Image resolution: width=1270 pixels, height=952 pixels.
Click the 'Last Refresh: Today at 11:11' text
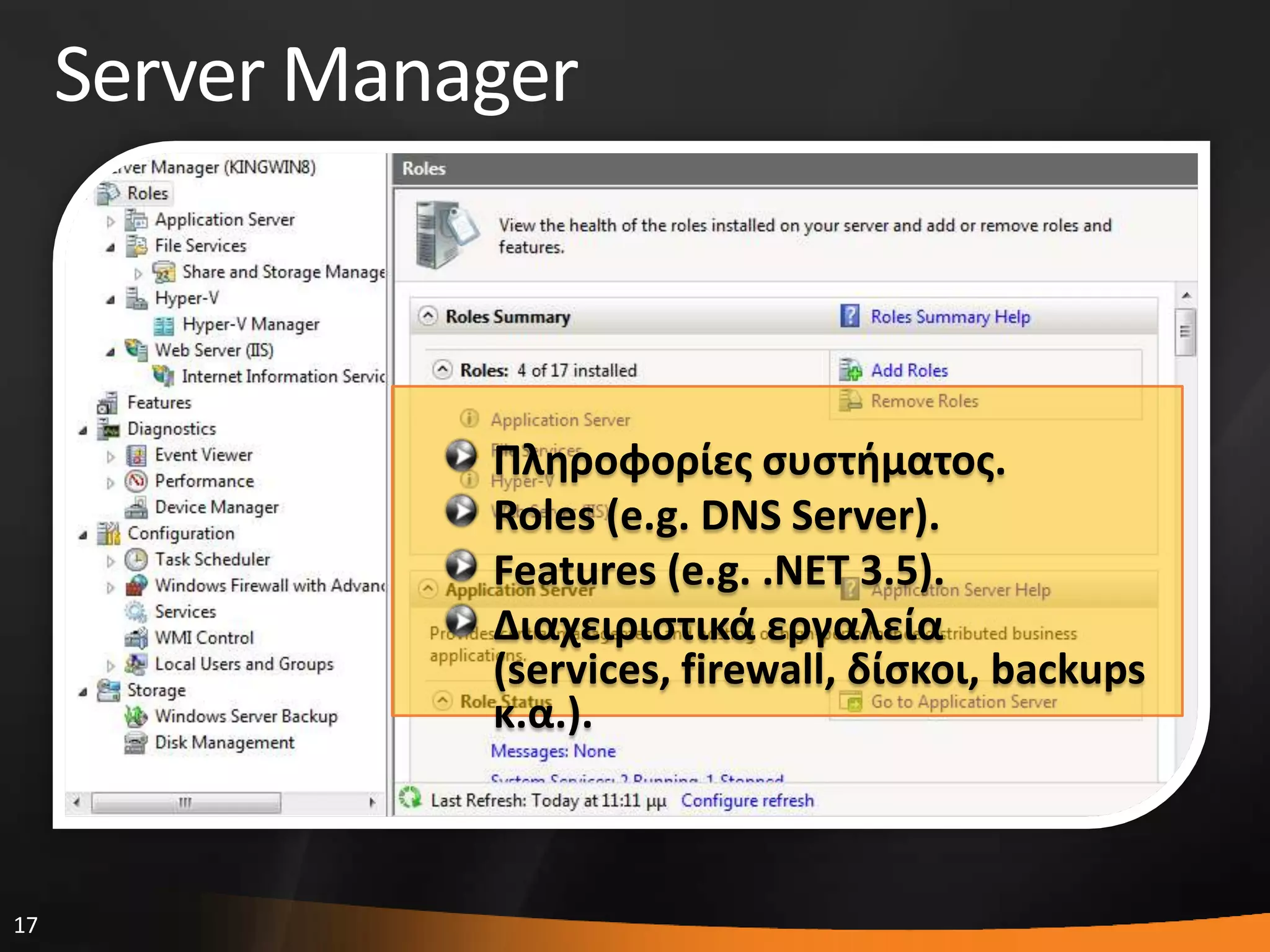548,800
